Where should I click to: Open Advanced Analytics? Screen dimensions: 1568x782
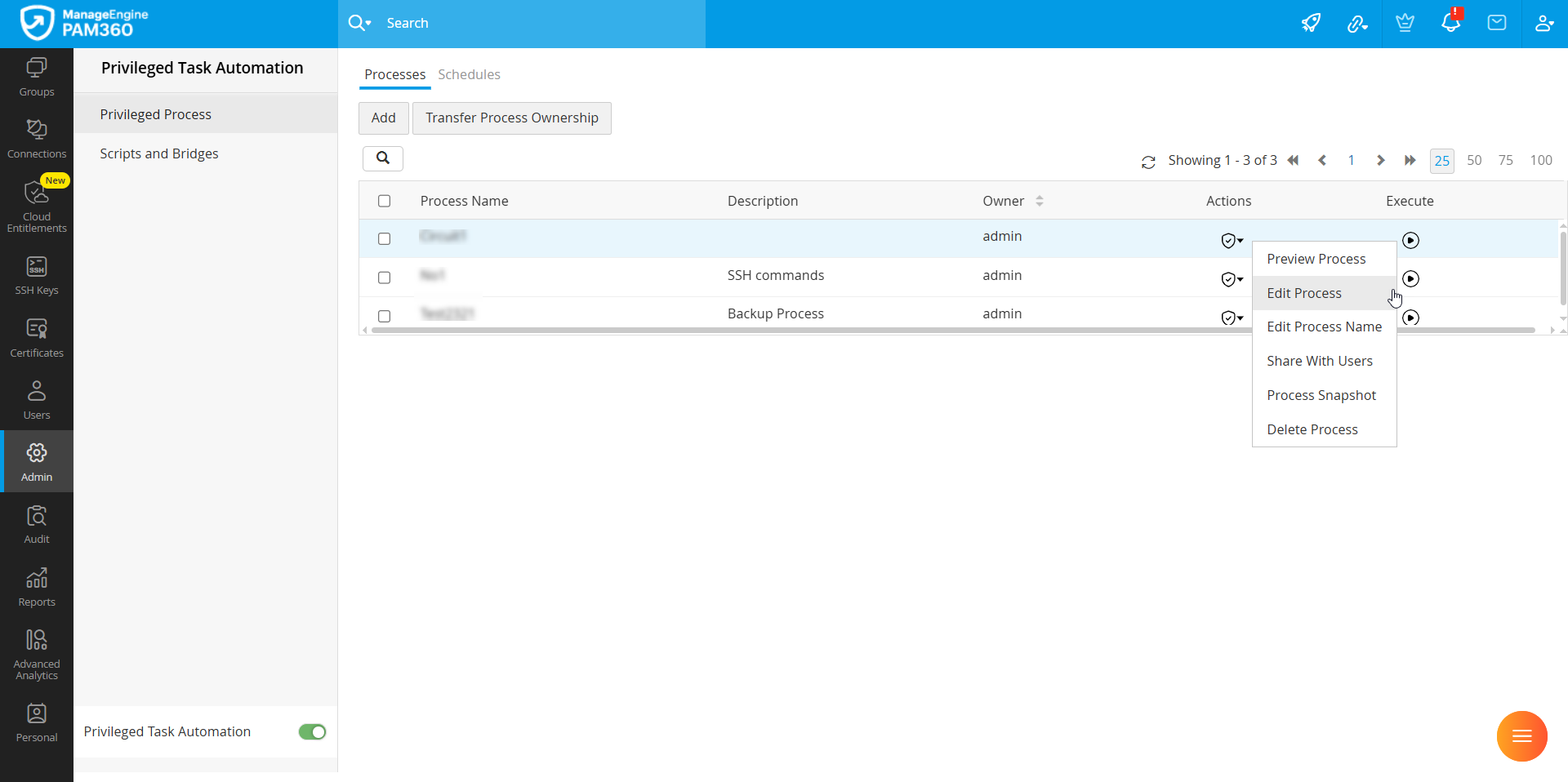click(x=36, y=651)
